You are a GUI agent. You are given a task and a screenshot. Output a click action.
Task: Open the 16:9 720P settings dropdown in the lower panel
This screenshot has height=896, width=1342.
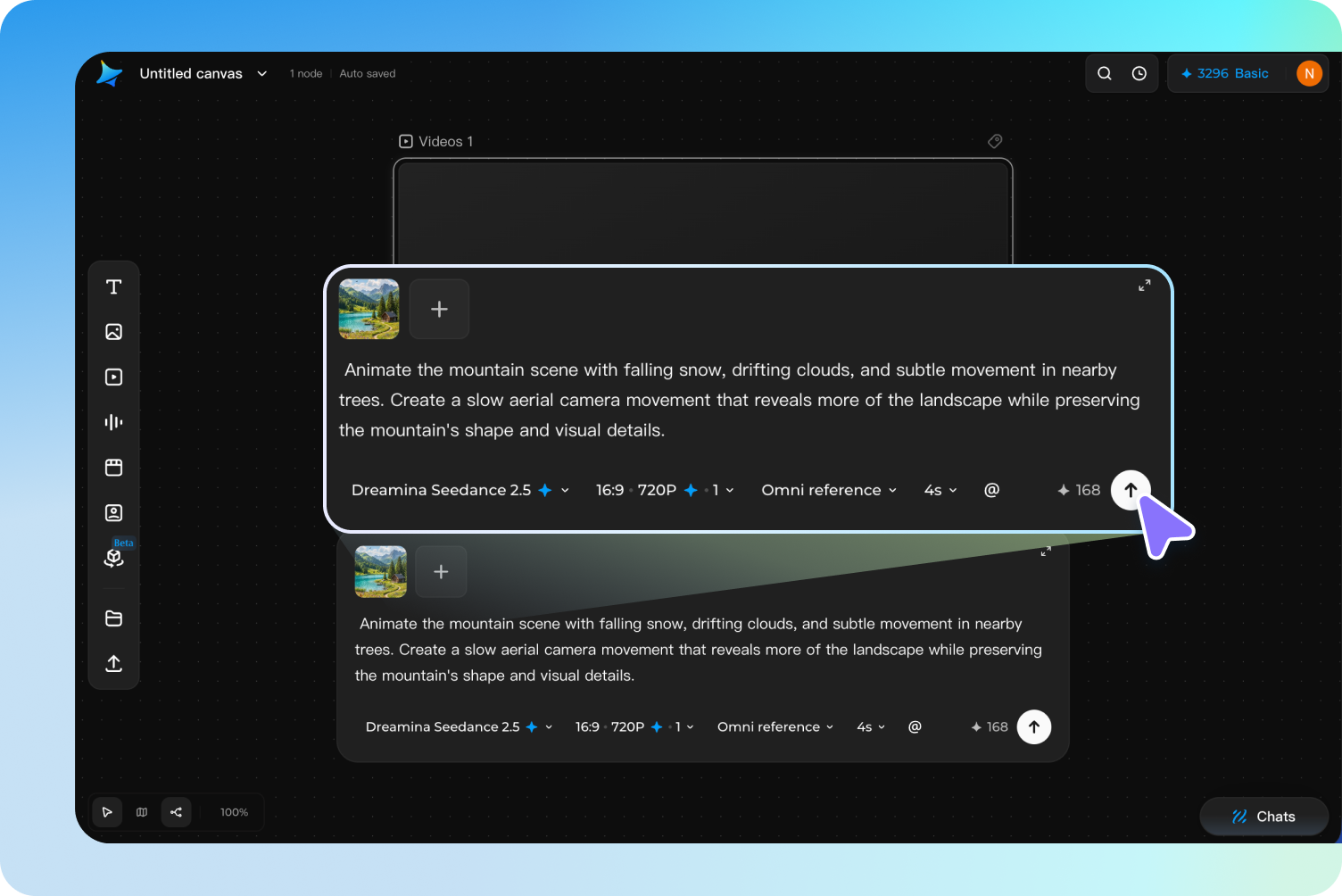(634, 726)
